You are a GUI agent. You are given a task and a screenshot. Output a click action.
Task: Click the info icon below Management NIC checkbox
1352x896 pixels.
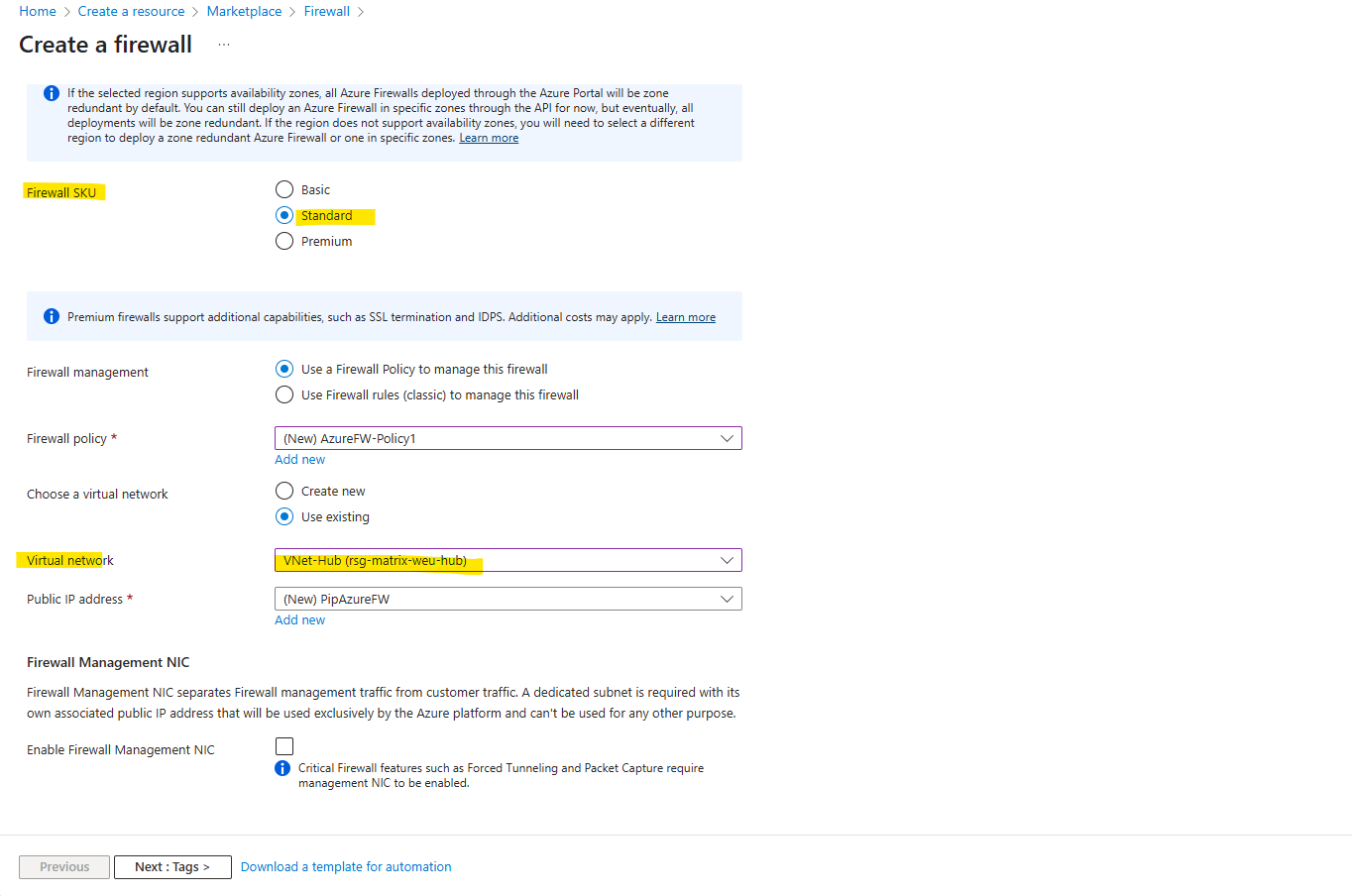282,768
